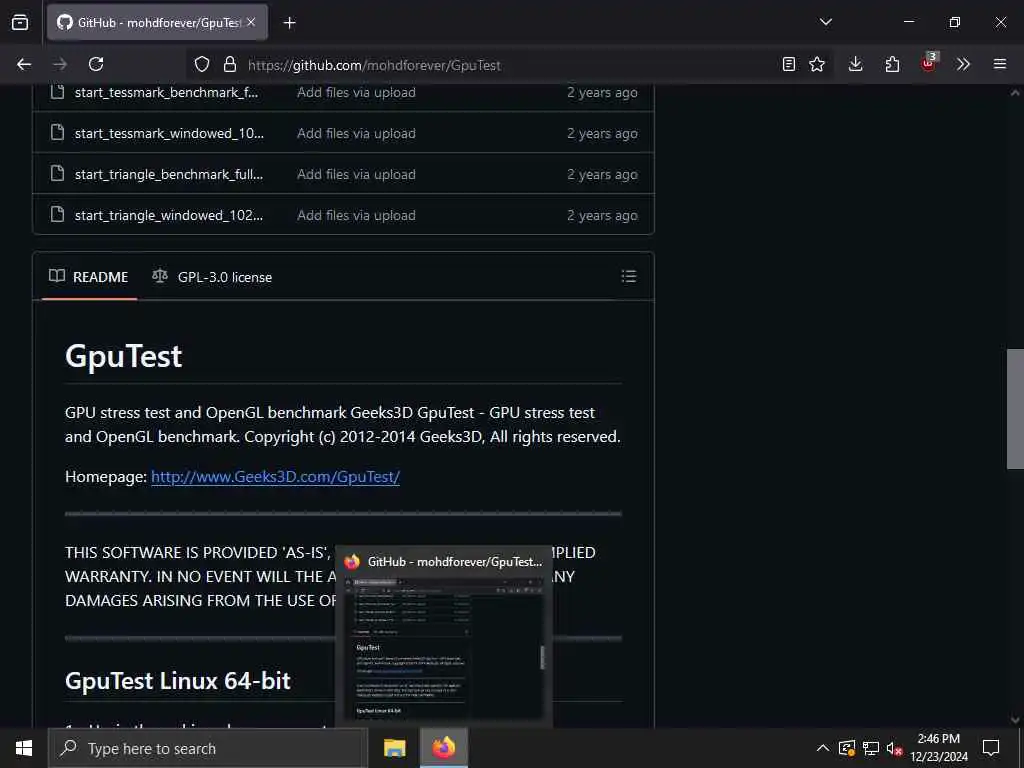This screenshot has height=768, width=1024.
Task: Show hidden system tray icons
Action: coord(823,748)
